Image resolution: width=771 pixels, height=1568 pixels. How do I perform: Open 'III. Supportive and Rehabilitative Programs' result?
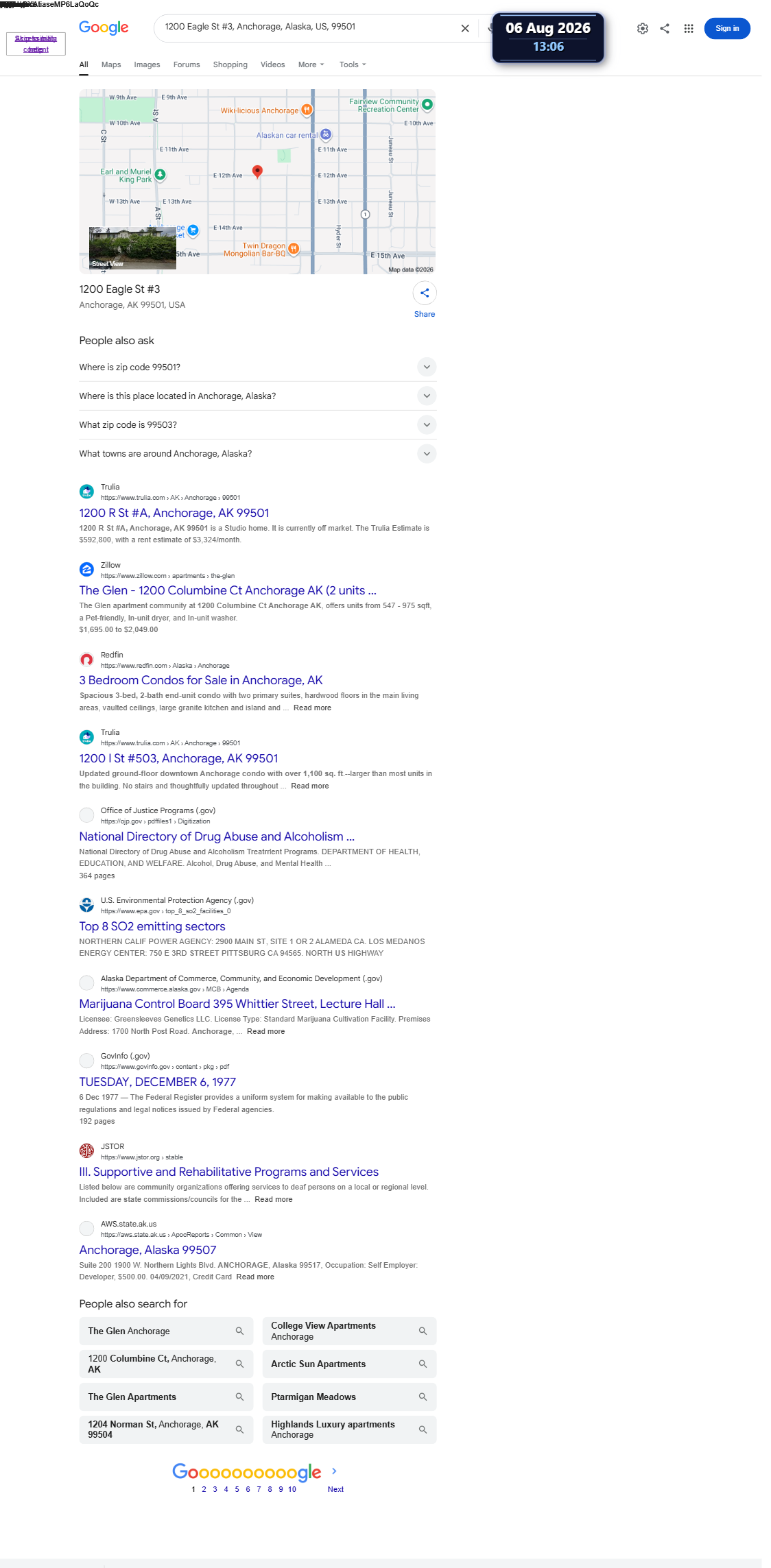[x=228, y=1172]
